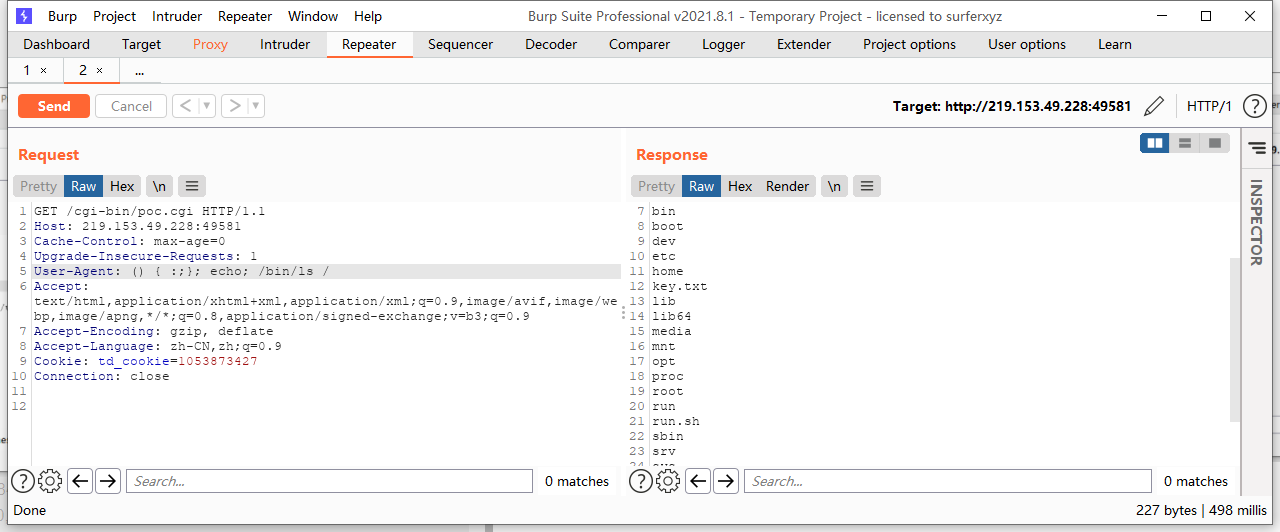The image size is (1280, 532).
Task: Close Repeater tab 1
Action: 43,70
